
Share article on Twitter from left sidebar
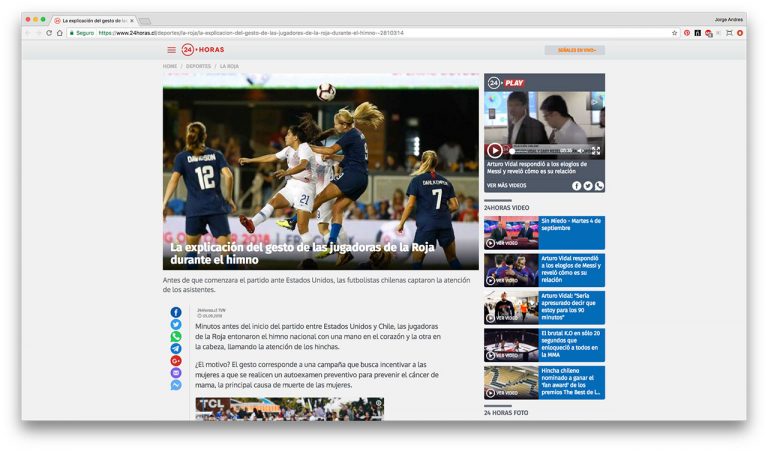coord(176,324)
